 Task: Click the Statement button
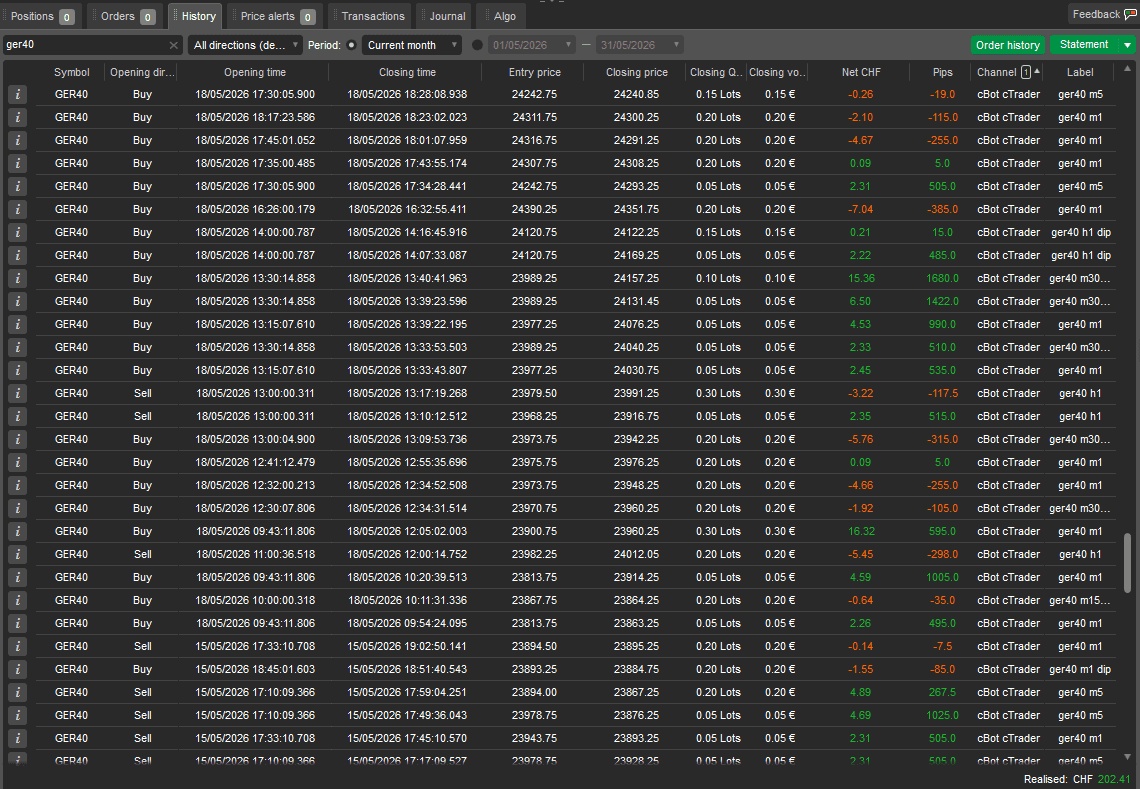(x=1084, y=45)
